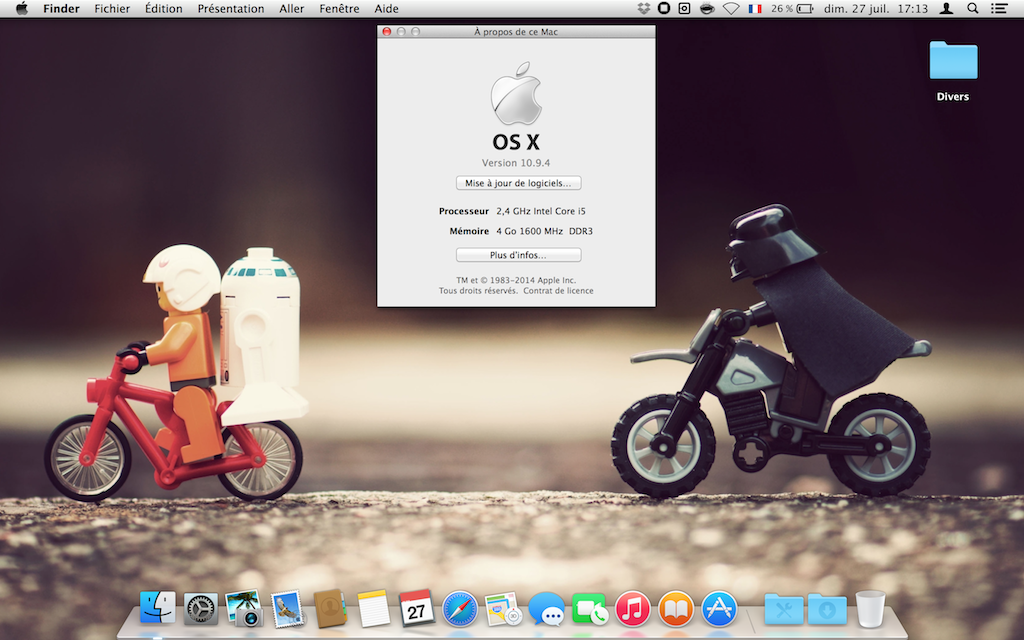Open the Utilities folder stack in Dock

[x=784, y=609]
